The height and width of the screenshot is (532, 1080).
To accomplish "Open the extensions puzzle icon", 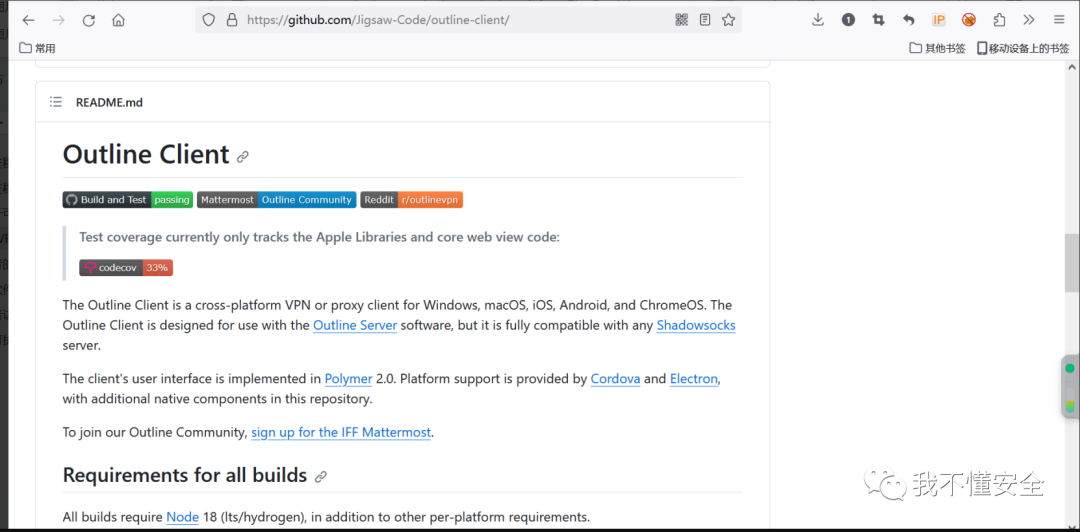I will [x=999, y=20].
